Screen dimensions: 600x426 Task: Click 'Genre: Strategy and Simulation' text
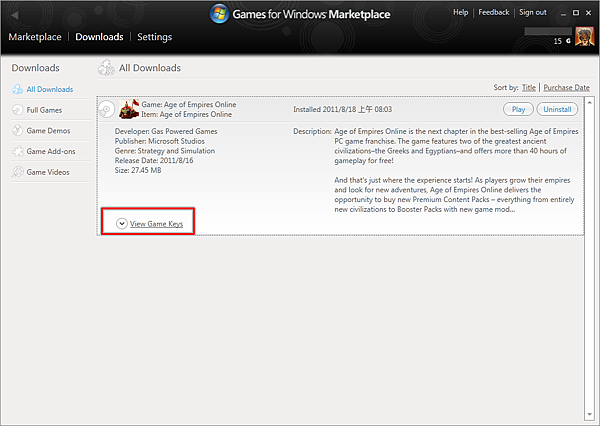165,151
